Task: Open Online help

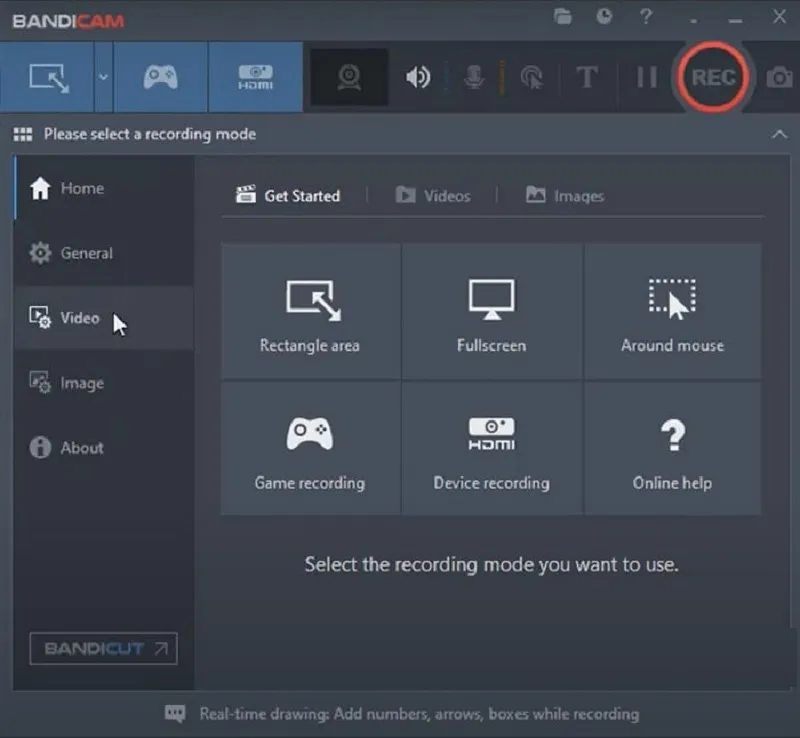Action: pyautogui.click(x=672, y=448)
